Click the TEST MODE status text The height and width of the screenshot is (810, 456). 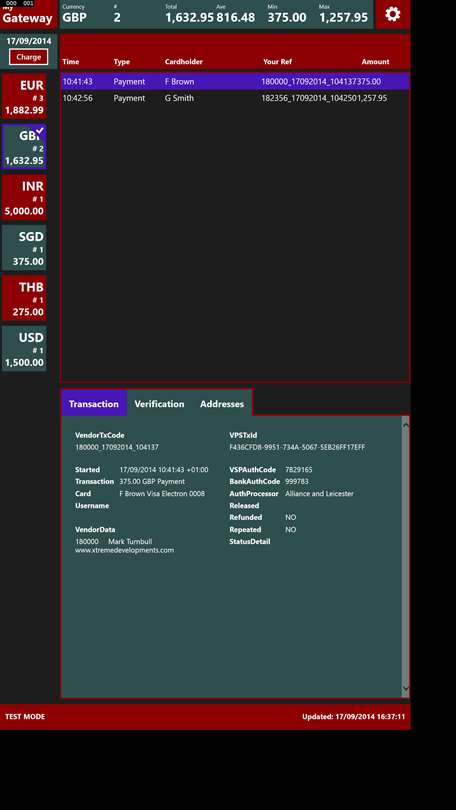tap(25, 716)
